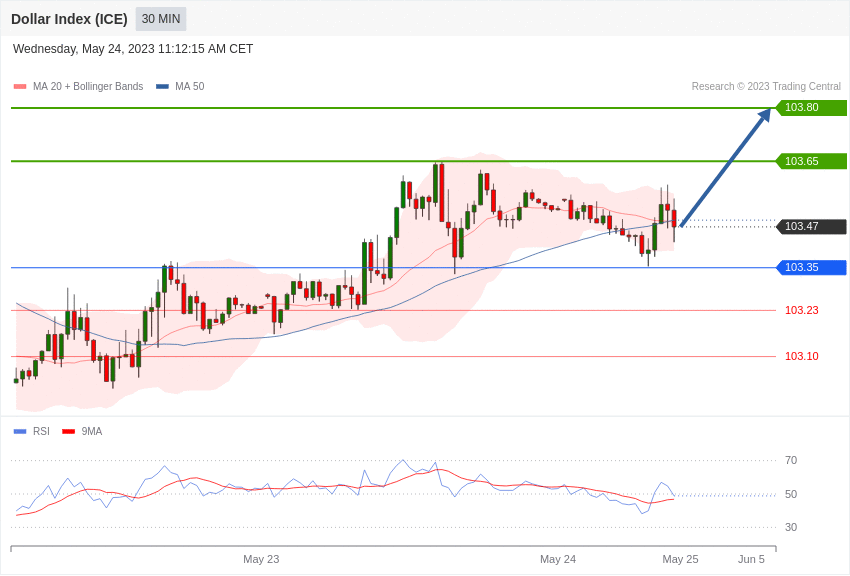Screen dimensions: 850x576
Task: Select the 103.47 current price tag
Action: (811, 226)
